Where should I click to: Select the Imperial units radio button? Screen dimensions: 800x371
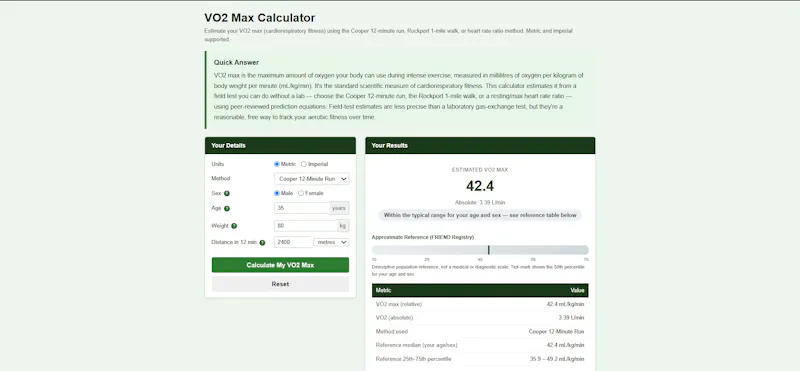coord(304,164)
